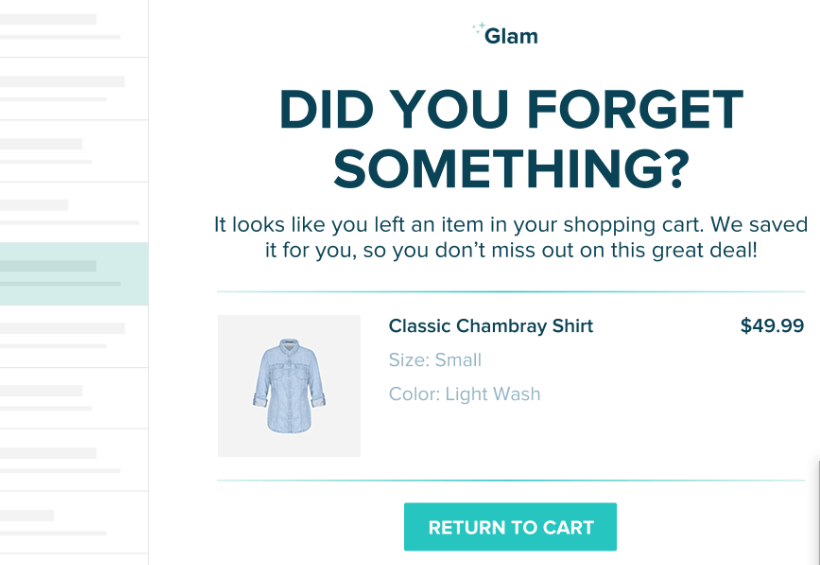Click the Color: Light Wash detail text
Viewport: 820px width, 565px height.
pyautogui.click(x=464, y=394)
